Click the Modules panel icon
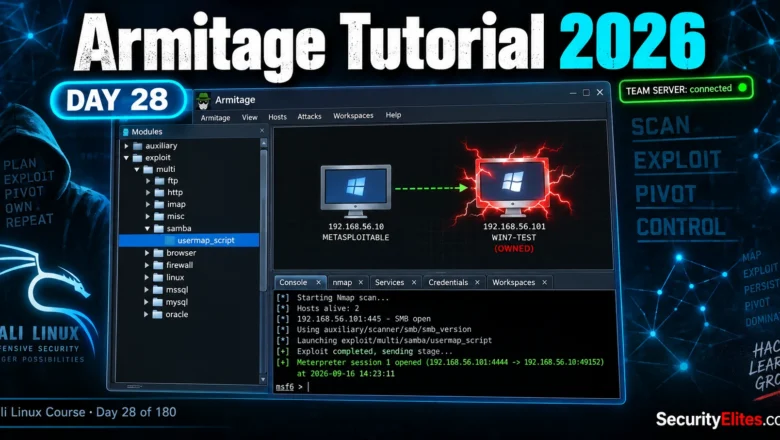 126,132
